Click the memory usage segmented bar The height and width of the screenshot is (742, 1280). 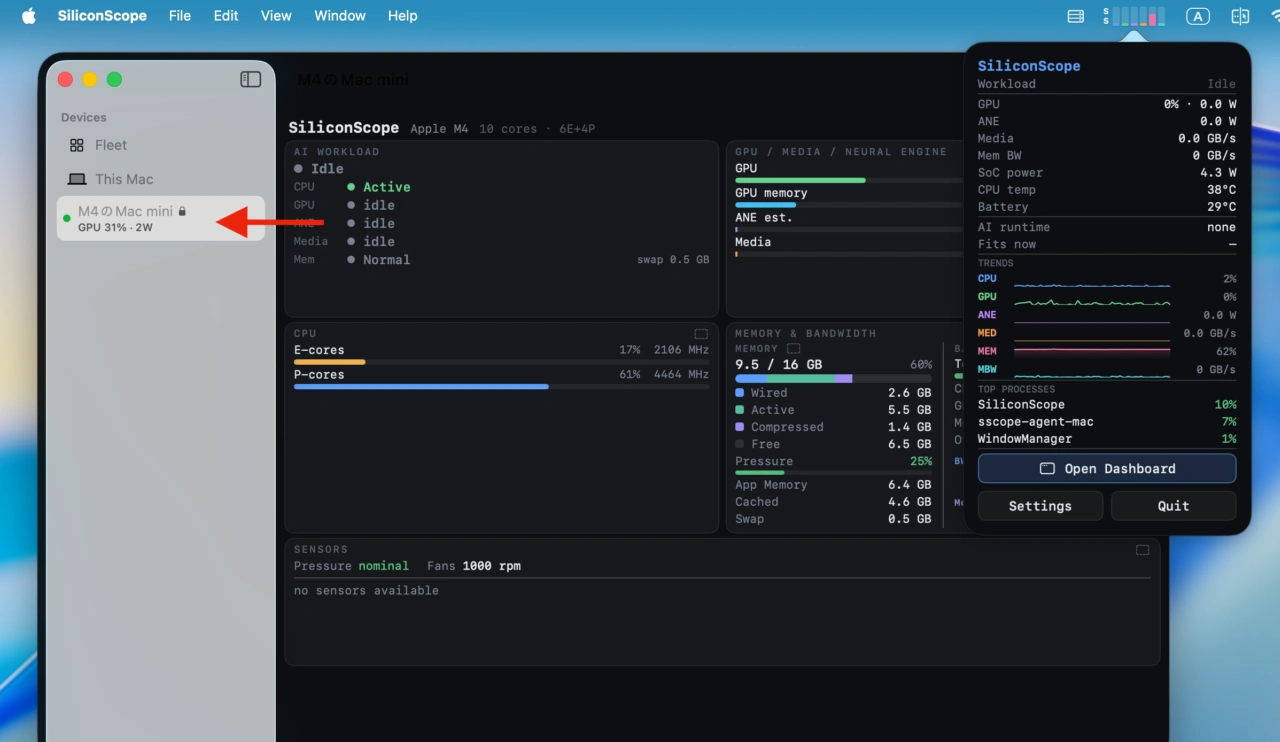(x=833, y=379)
